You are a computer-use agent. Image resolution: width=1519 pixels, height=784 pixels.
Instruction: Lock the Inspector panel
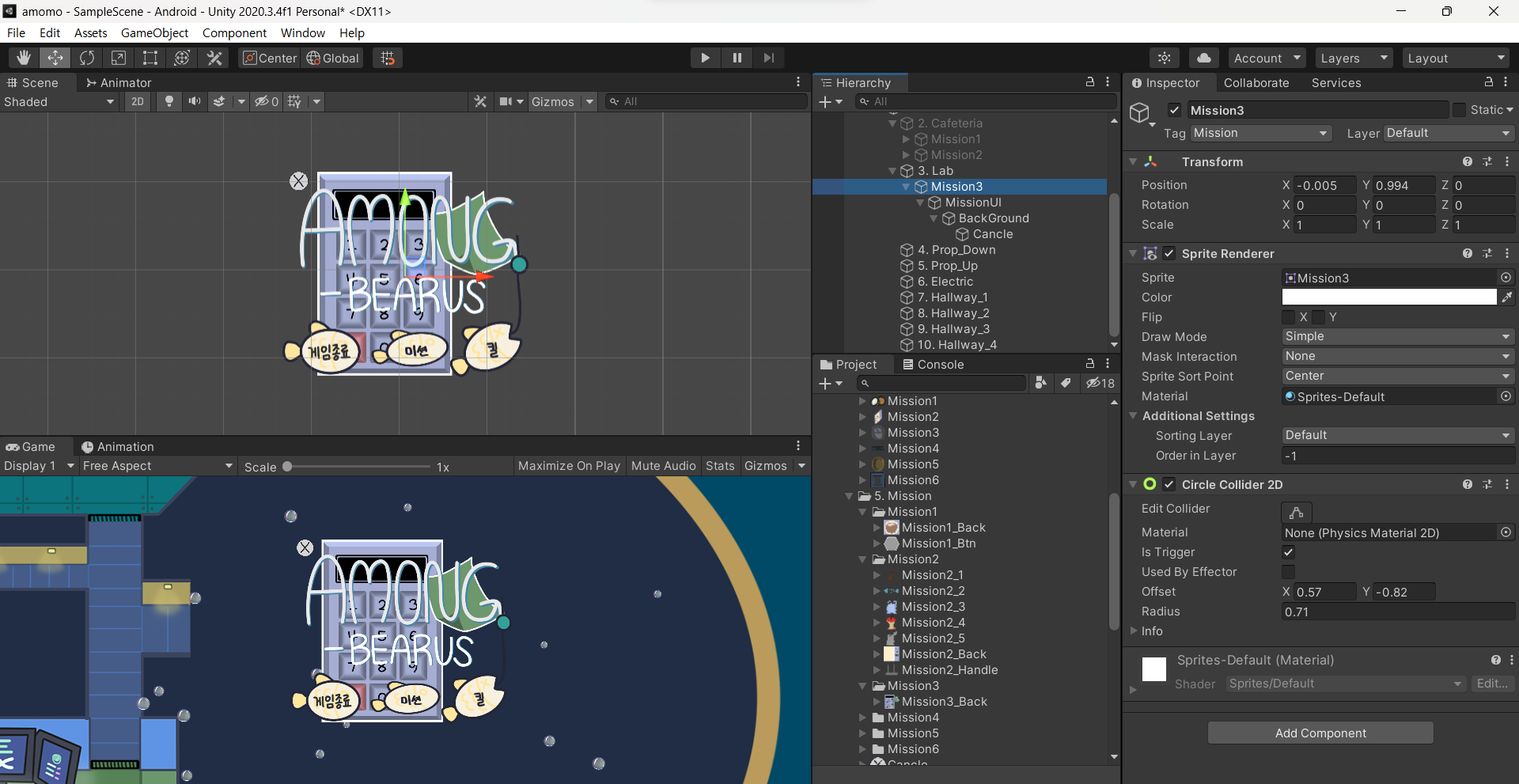pos(1488,82)
